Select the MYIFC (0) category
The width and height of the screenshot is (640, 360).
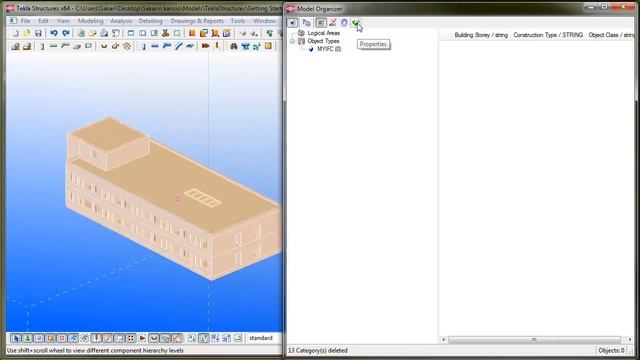tap(329, 49)
